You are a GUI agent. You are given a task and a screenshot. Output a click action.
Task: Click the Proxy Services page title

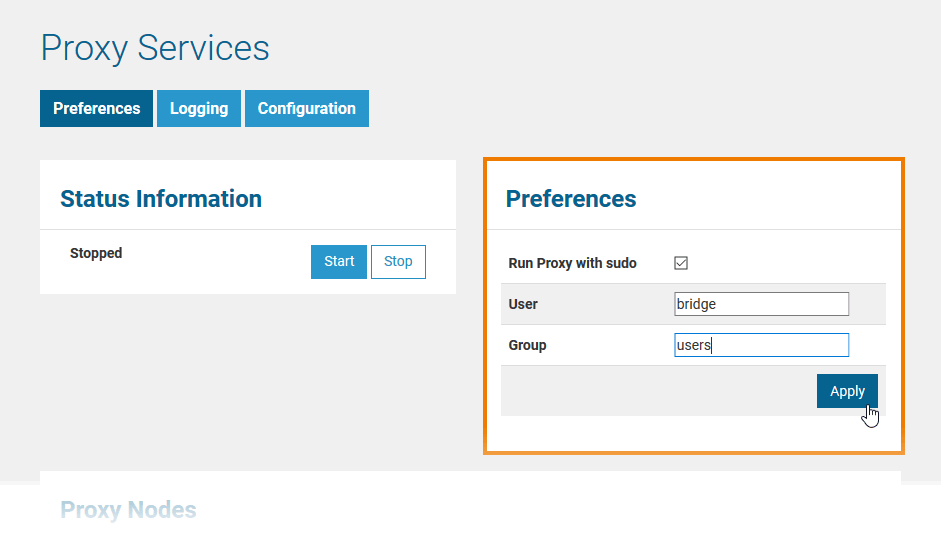point(155,48)
